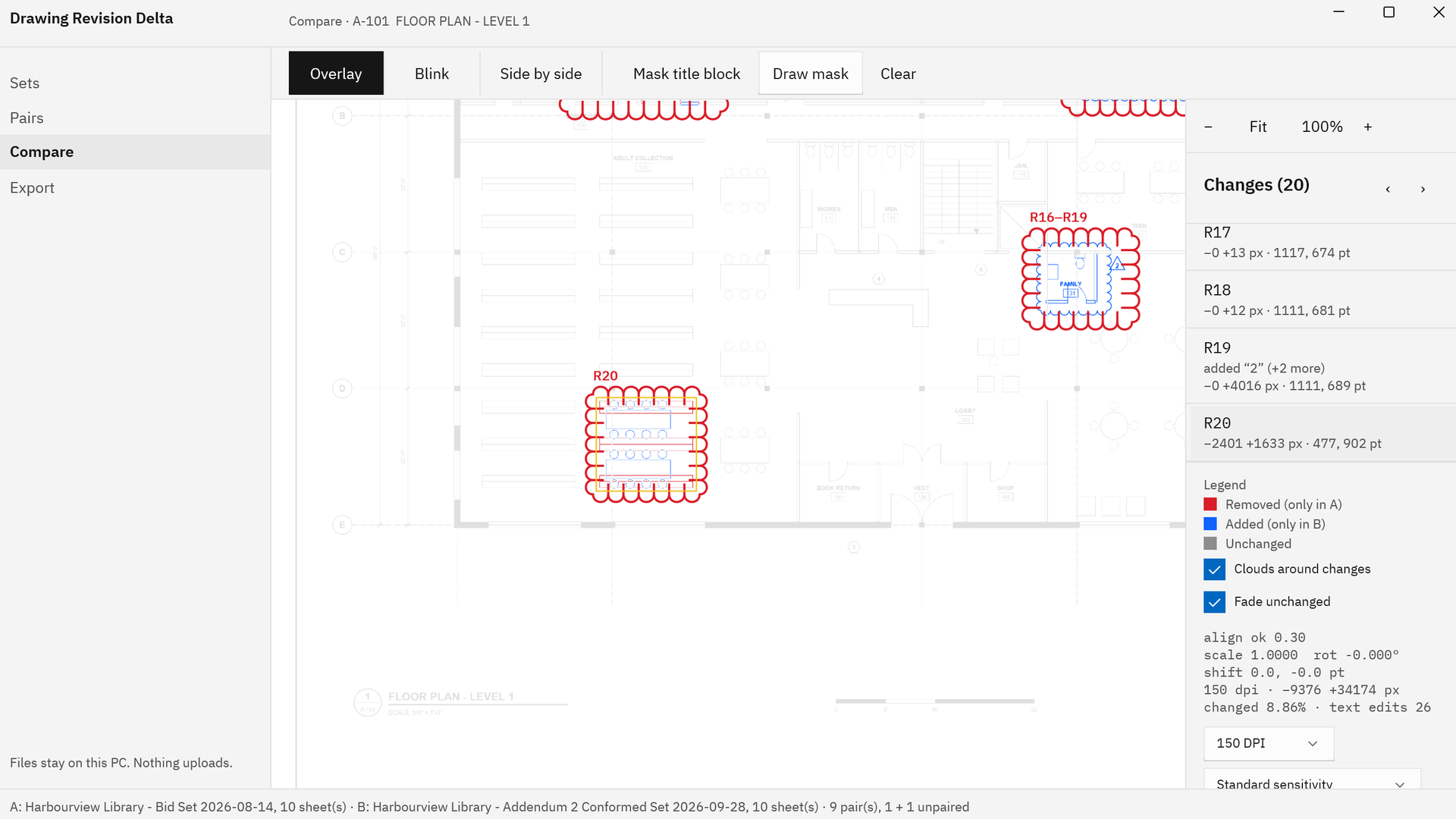
Task: Click the R20 label on the drawing
Action: [605, 376]
